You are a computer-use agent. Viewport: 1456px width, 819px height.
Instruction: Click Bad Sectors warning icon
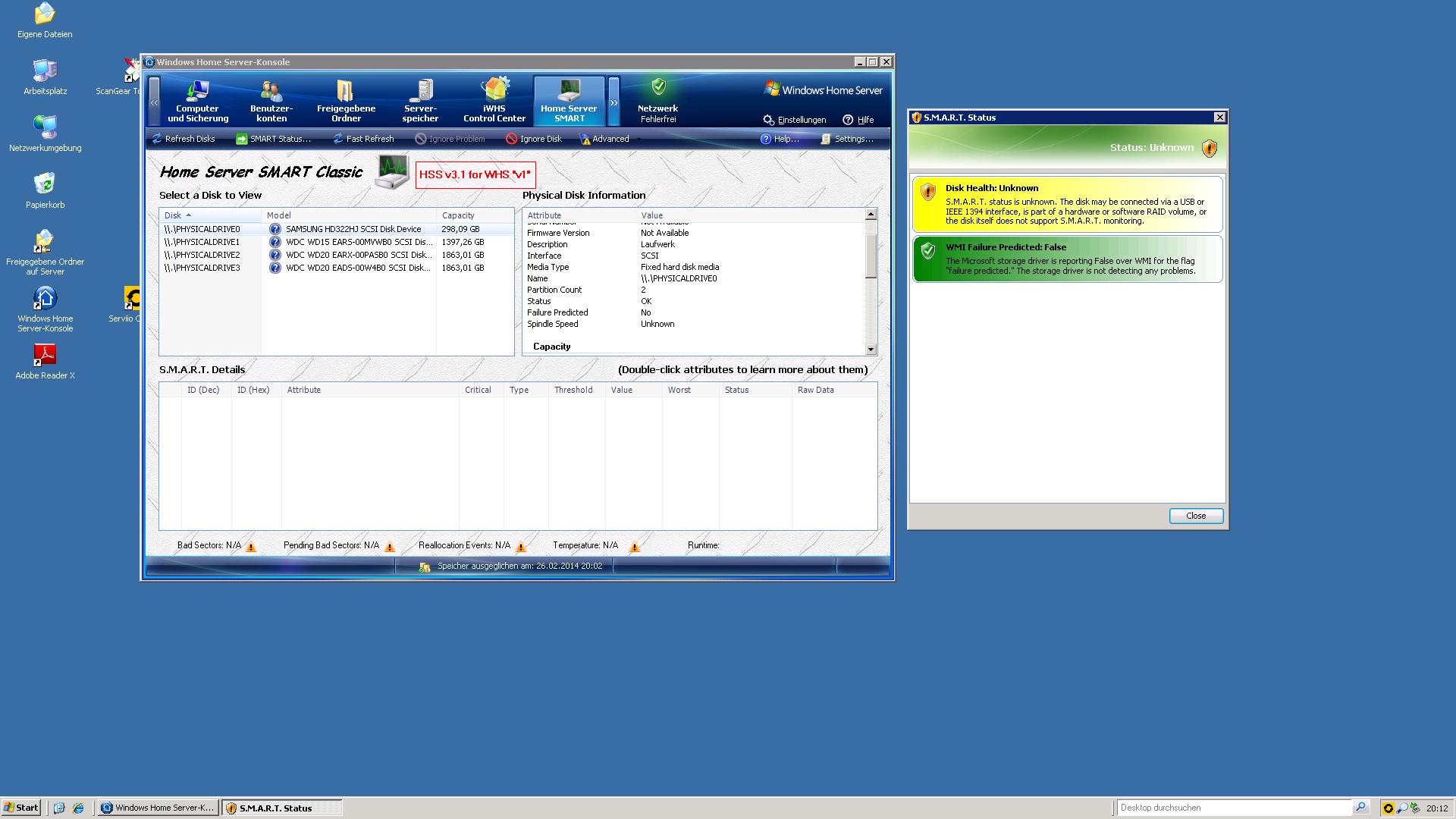[251, 546]
